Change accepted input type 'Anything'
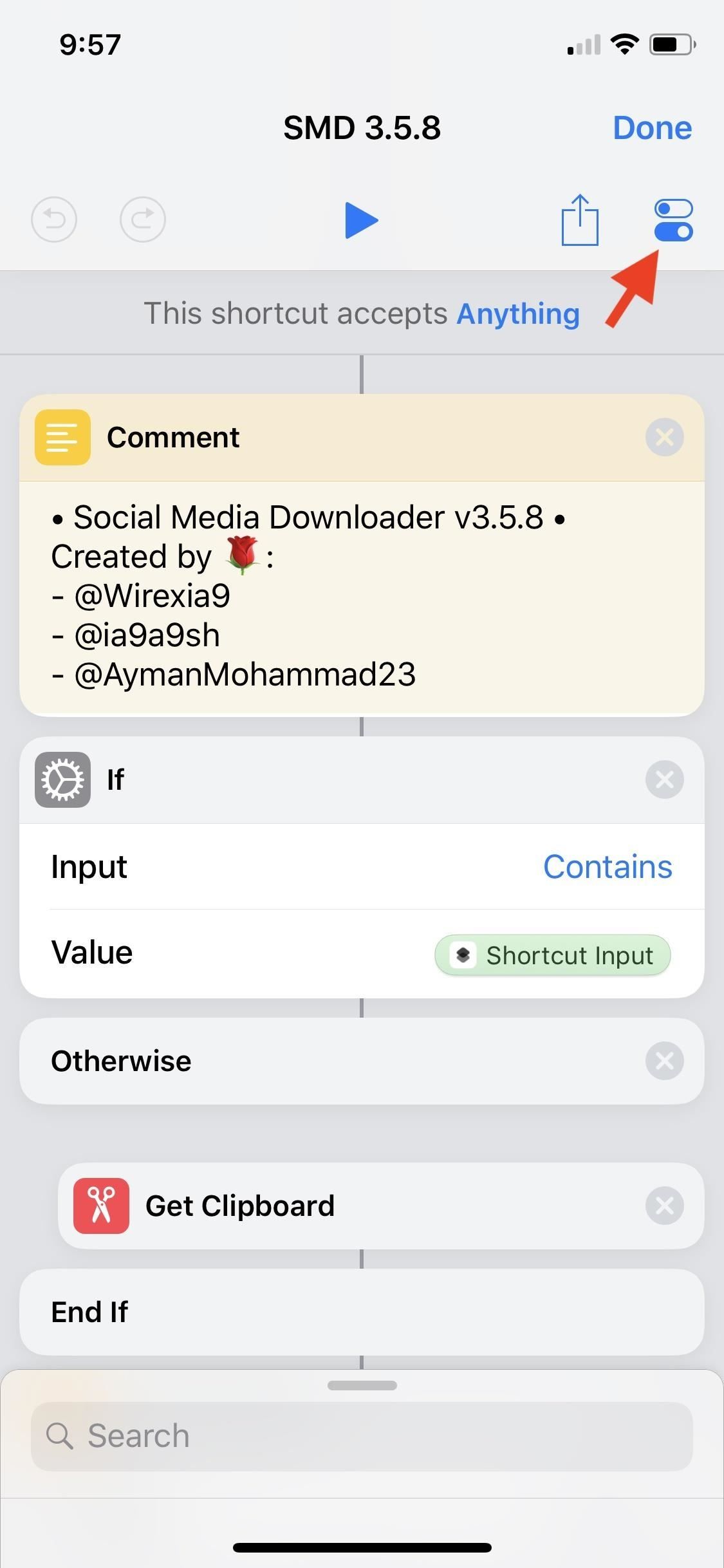This screenshot has width=724, height=1568. pyautogui.click(x=518, y=314)
